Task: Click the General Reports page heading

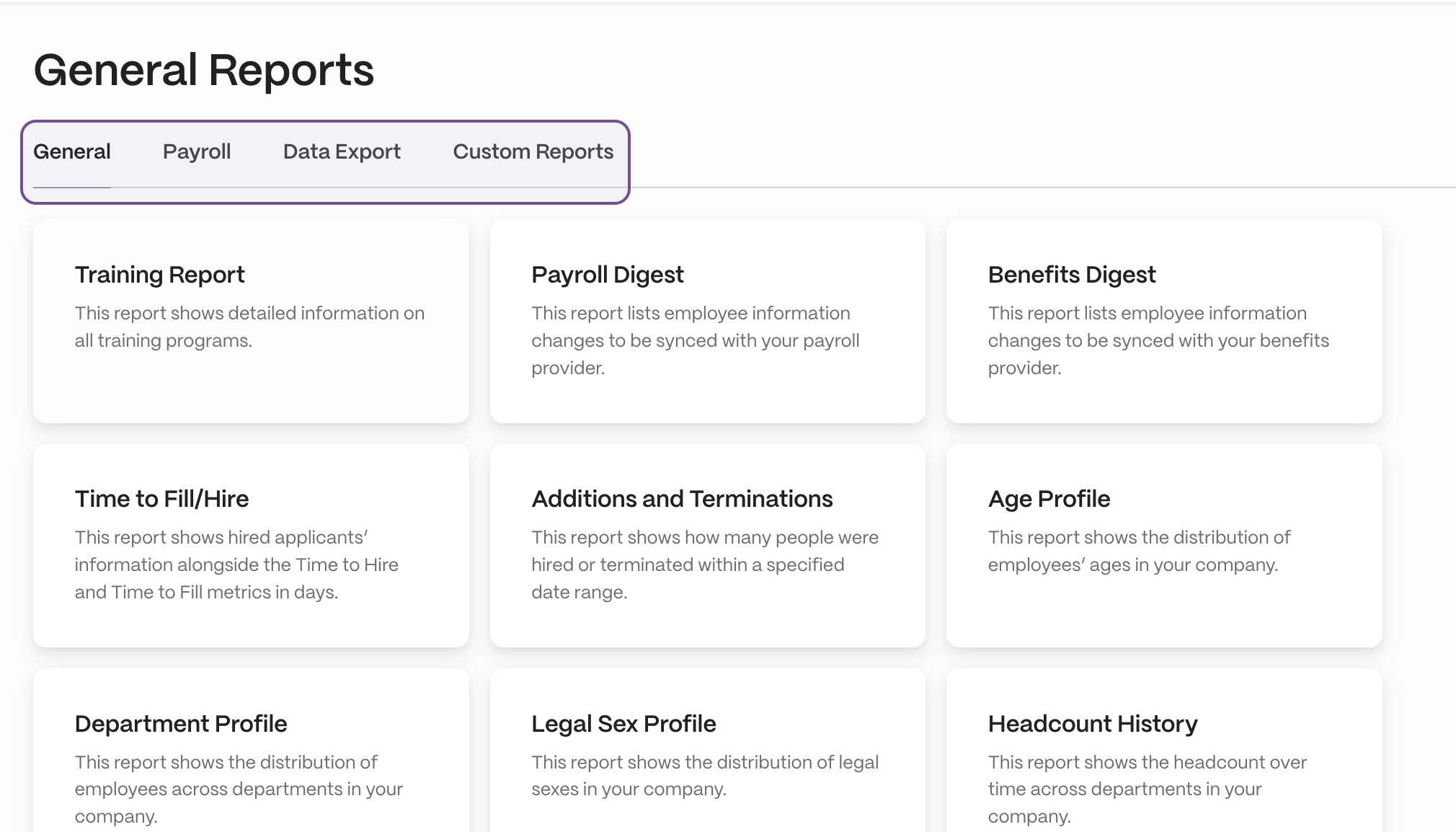Action: pyautogui.click(x=204, y=69)
